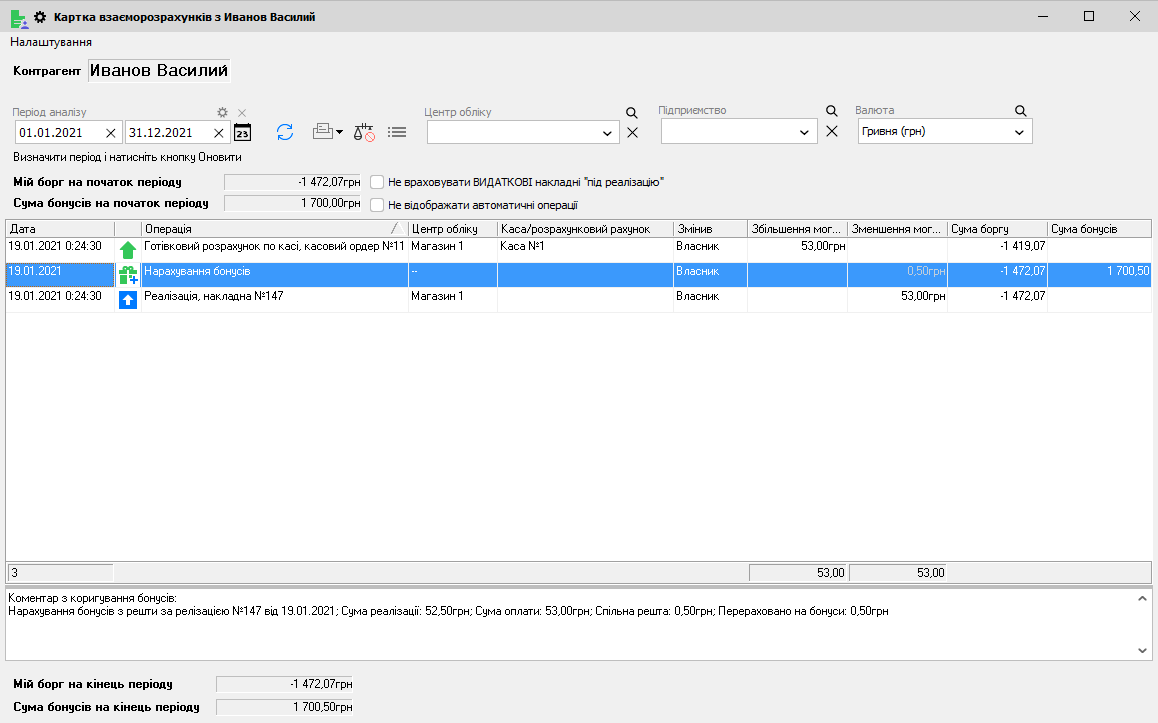Open the calendar period picker icon
This screenshot has width=1158, height=723.
242,132
